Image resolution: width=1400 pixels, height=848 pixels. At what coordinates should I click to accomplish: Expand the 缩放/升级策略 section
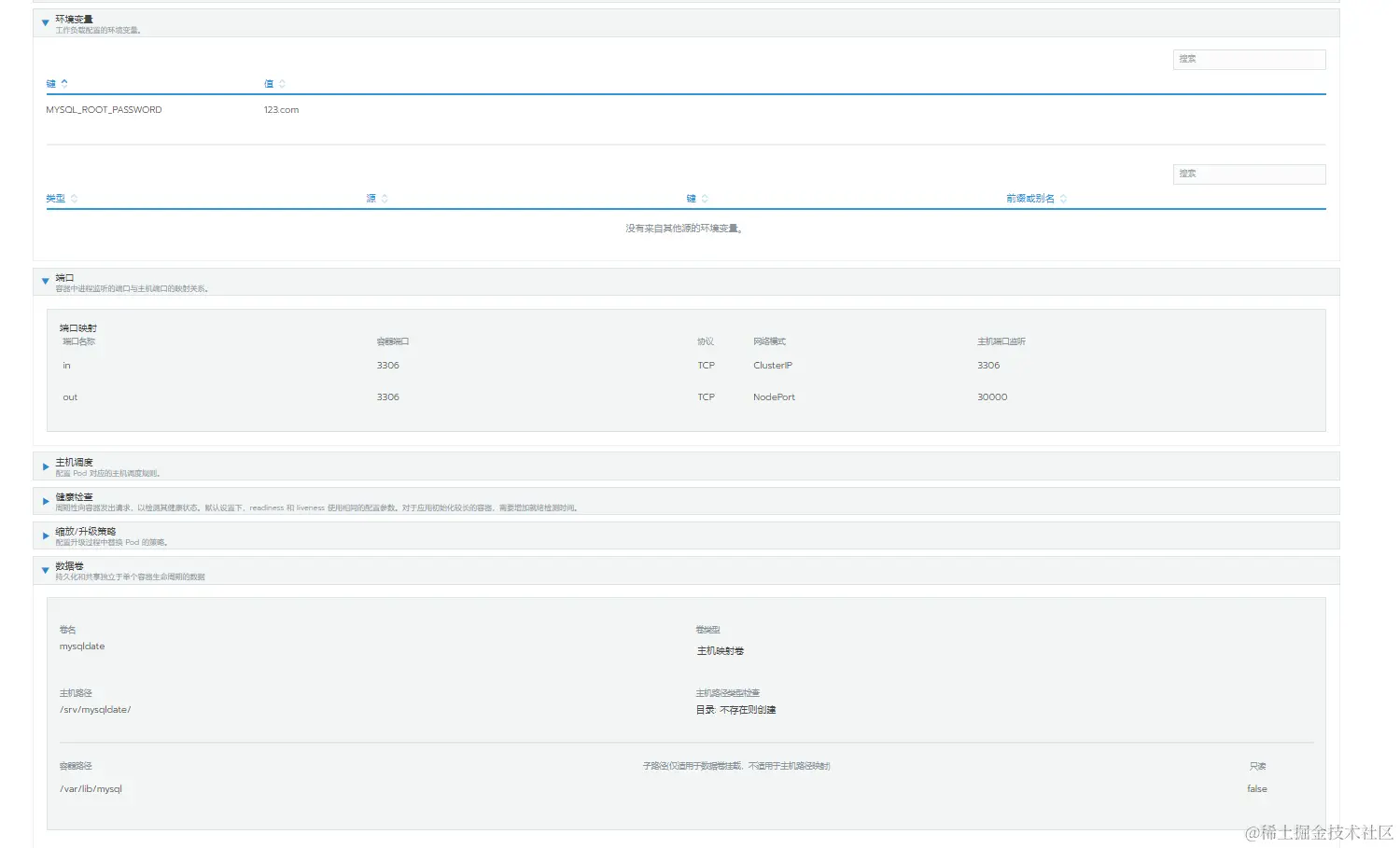(45, 535)
